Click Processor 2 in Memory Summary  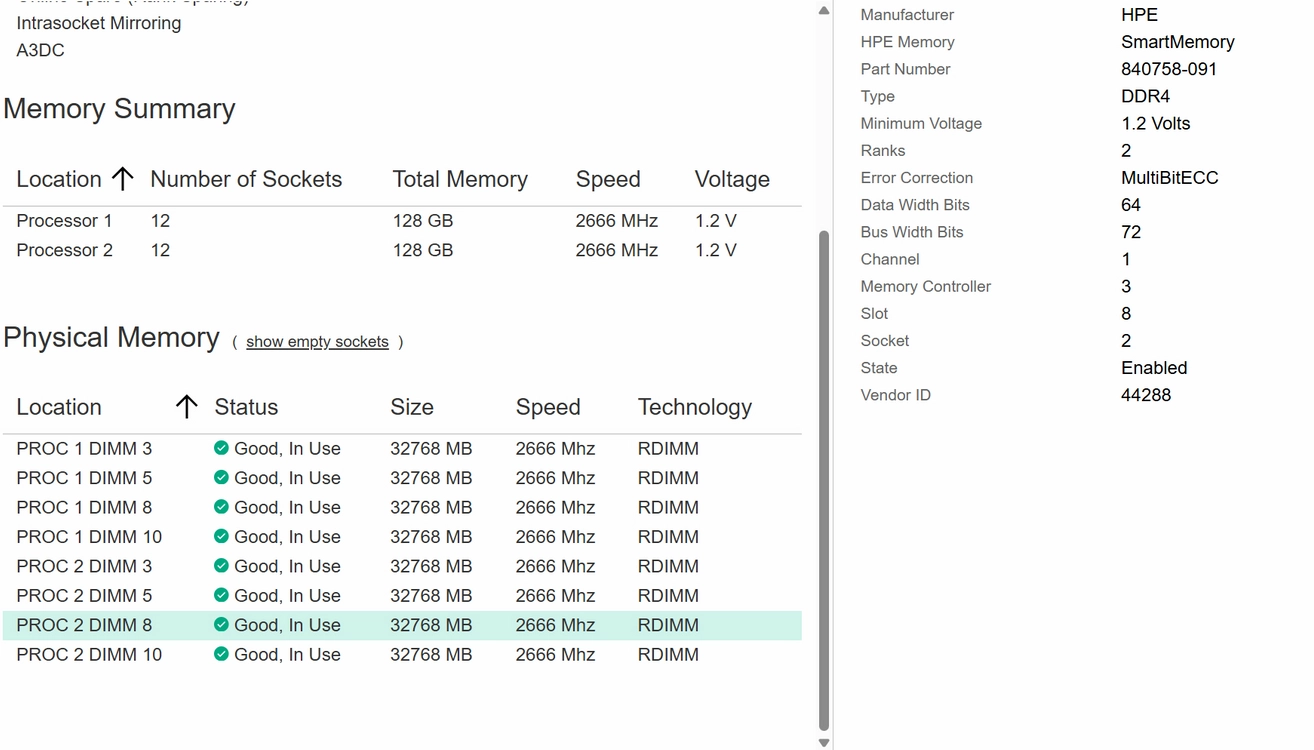pyautogui.click(x=64, y=250)
